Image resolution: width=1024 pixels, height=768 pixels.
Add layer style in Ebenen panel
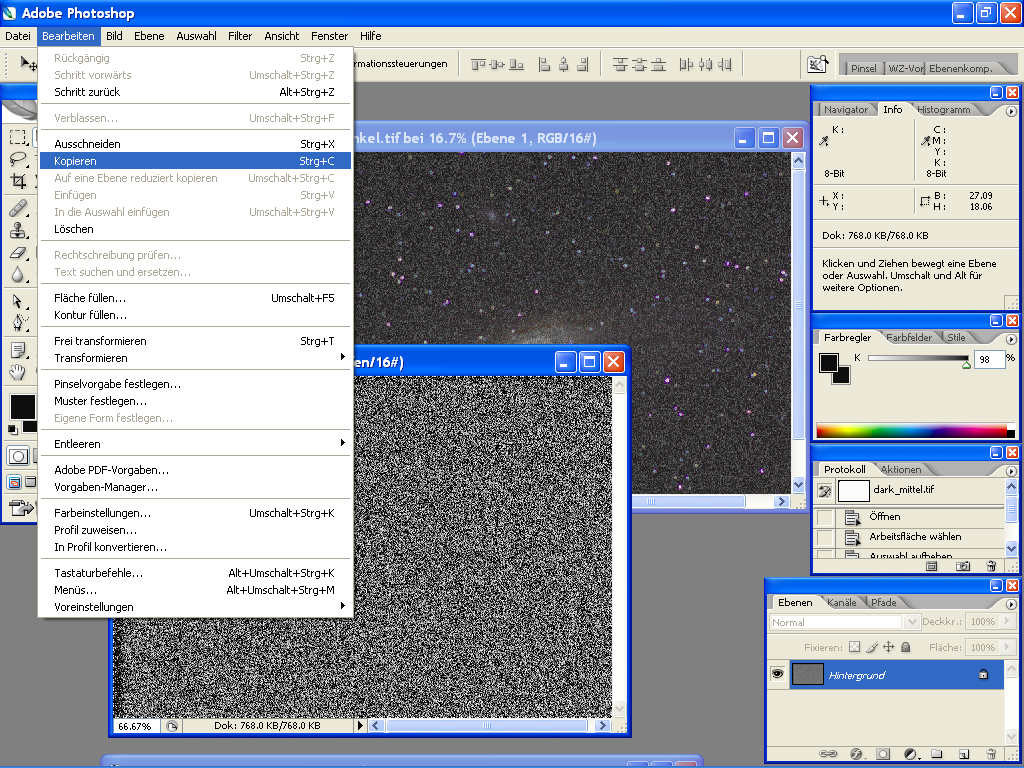click(x=856, y=754)
